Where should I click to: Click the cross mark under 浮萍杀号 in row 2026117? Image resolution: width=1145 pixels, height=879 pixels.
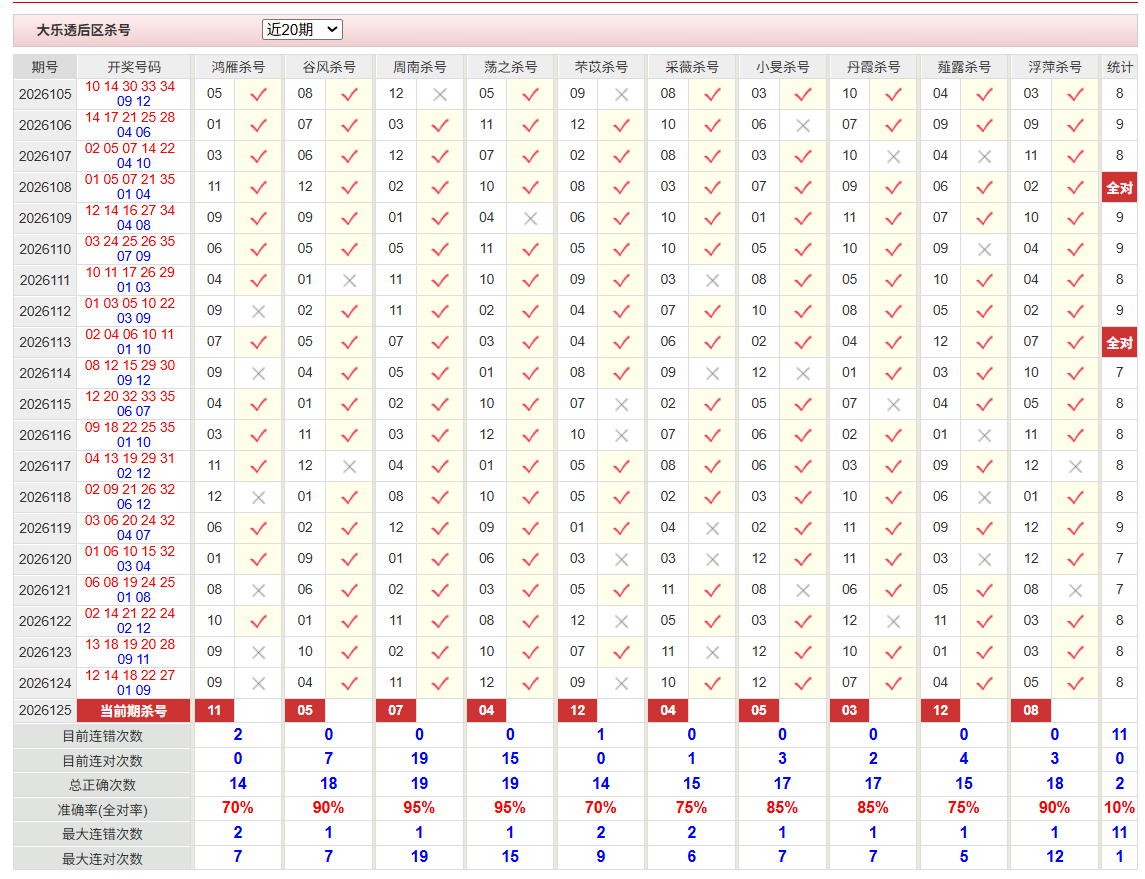tap(1075, 467)
